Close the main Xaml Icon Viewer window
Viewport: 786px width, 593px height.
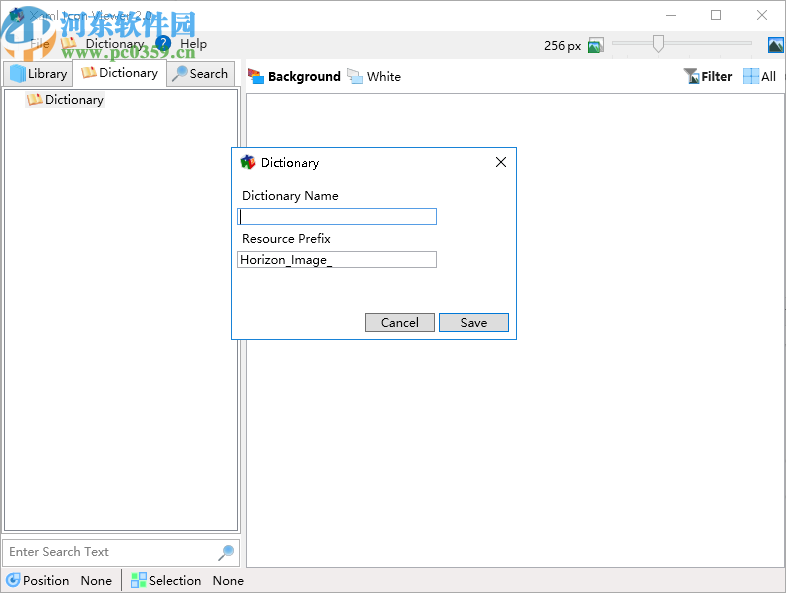click(761, 15)
